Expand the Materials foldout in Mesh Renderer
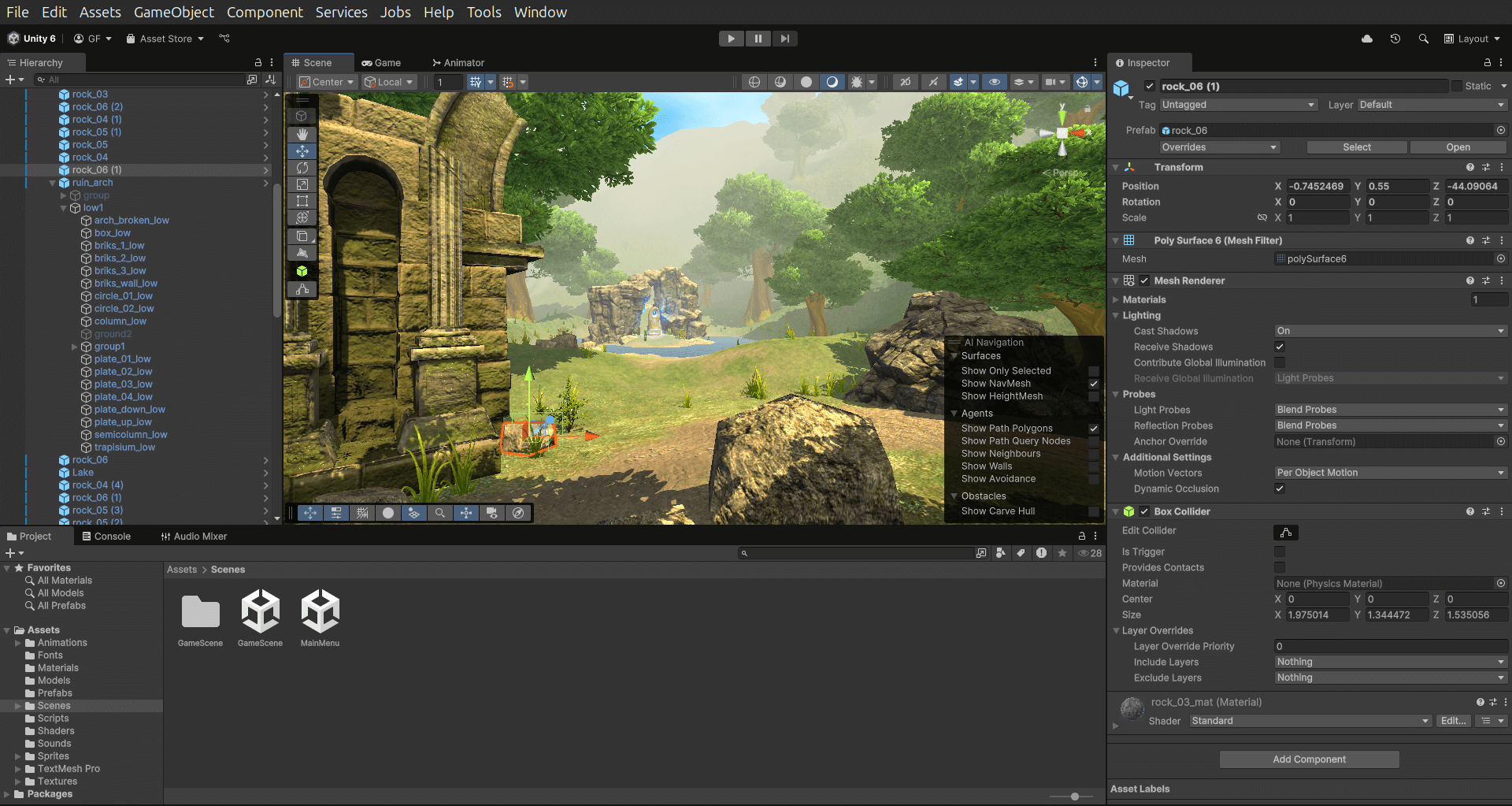The width and height of the screenshot is (1512, 806). [1116, 299]
